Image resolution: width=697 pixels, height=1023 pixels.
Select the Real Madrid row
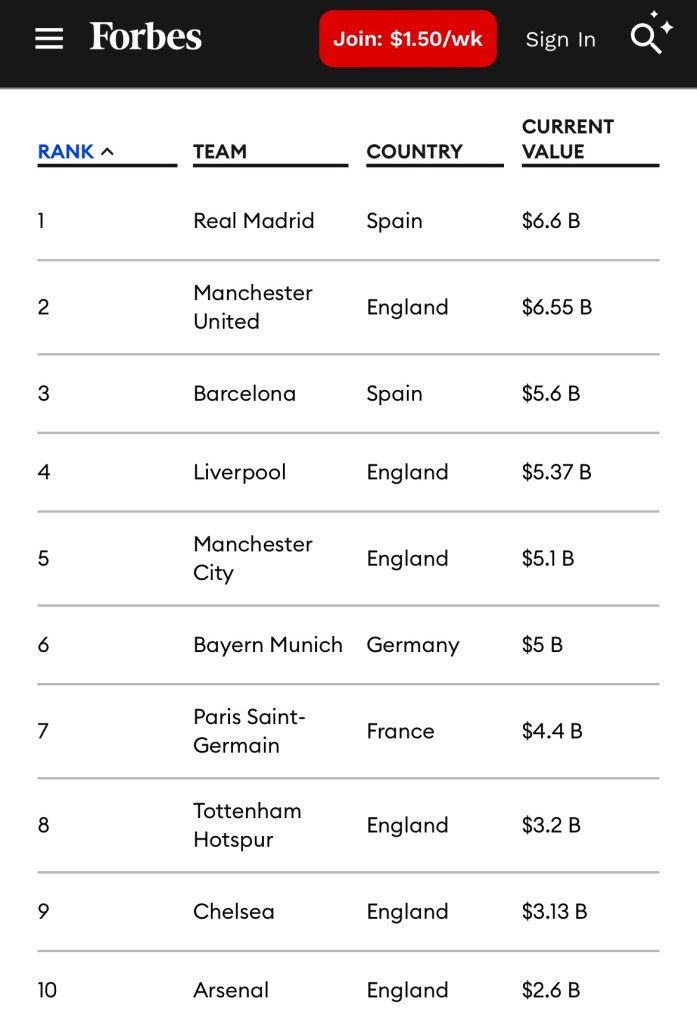[253, 221]
